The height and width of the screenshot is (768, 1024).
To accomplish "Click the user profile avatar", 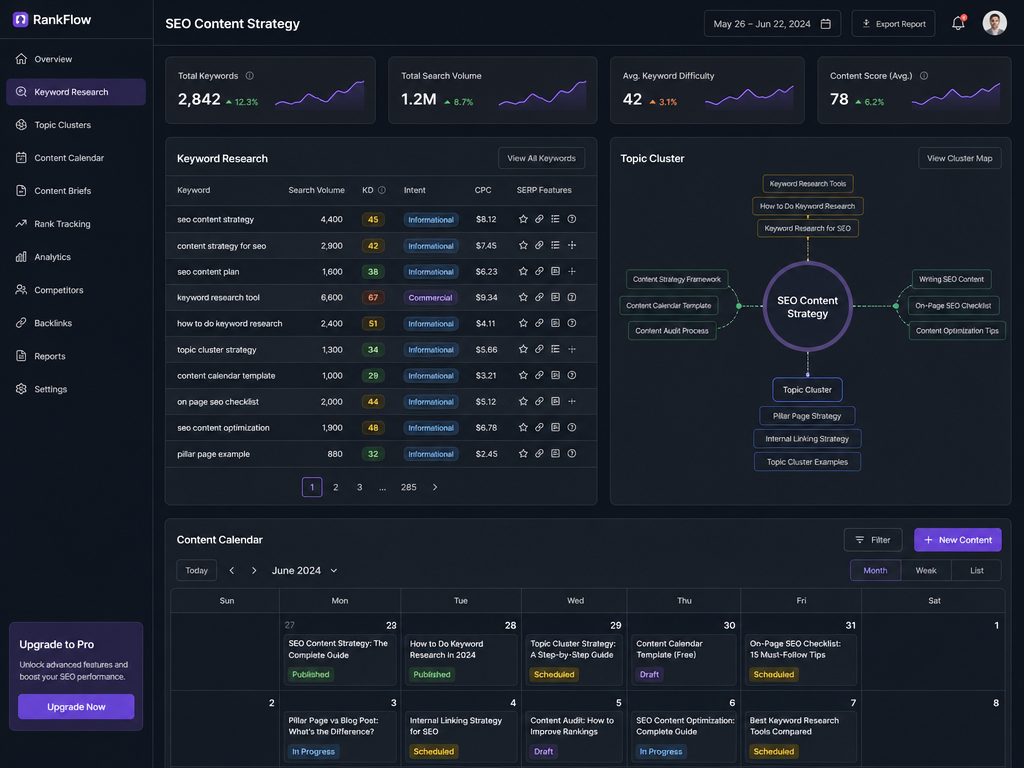I will (994, 24).
